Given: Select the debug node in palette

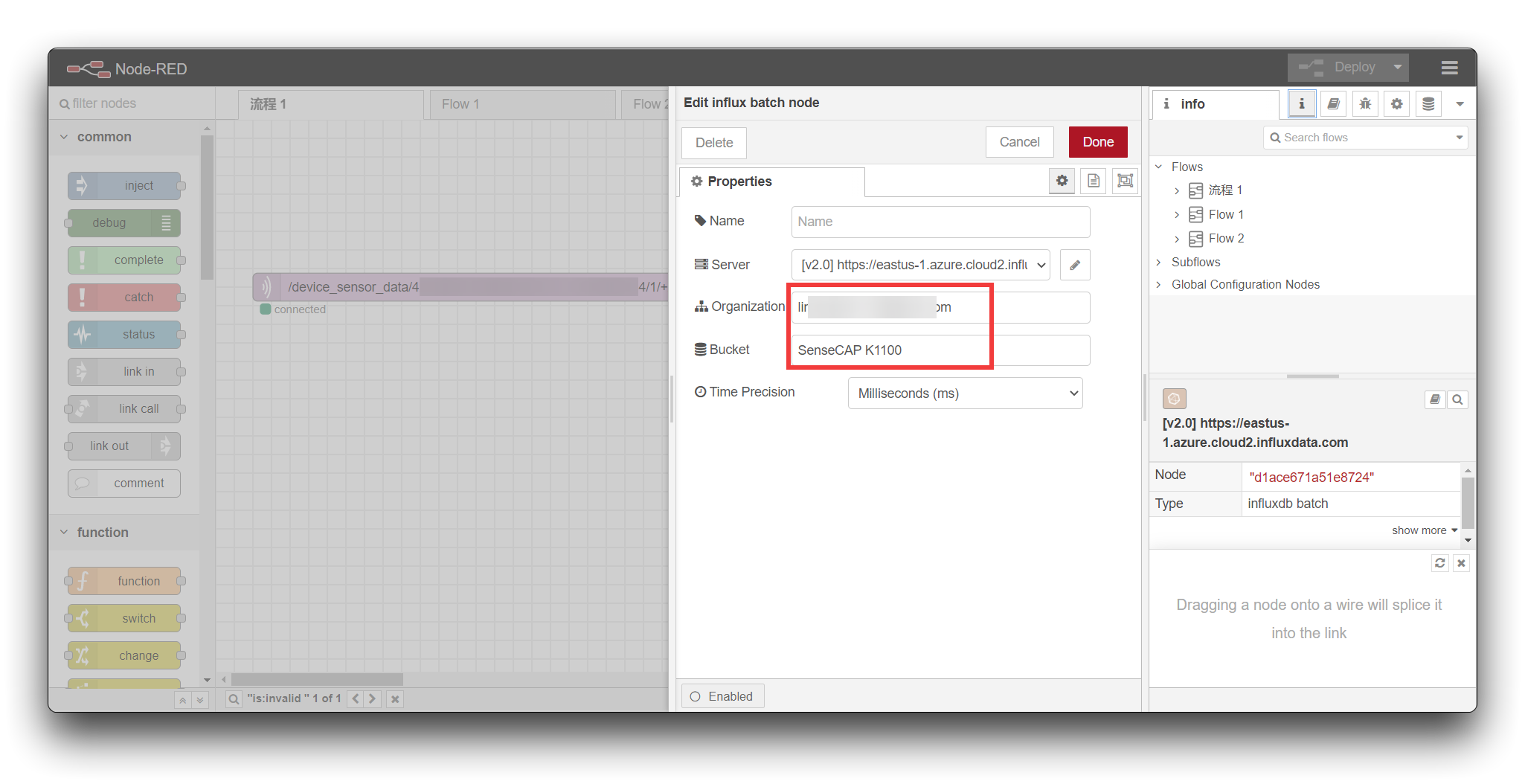Looking at the screenshot, I should click(x=125, y=223).
